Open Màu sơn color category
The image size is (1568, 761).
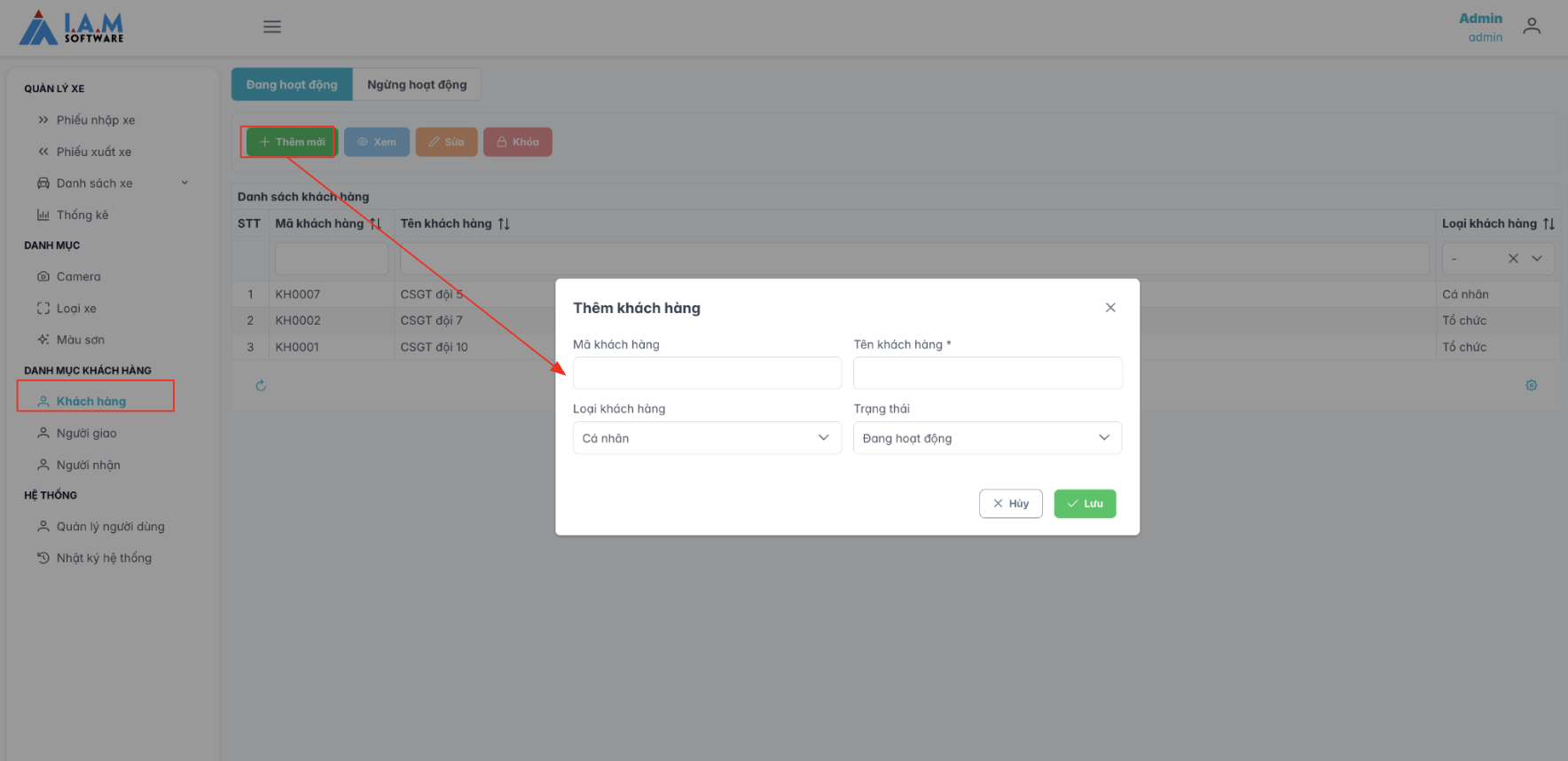81,340
